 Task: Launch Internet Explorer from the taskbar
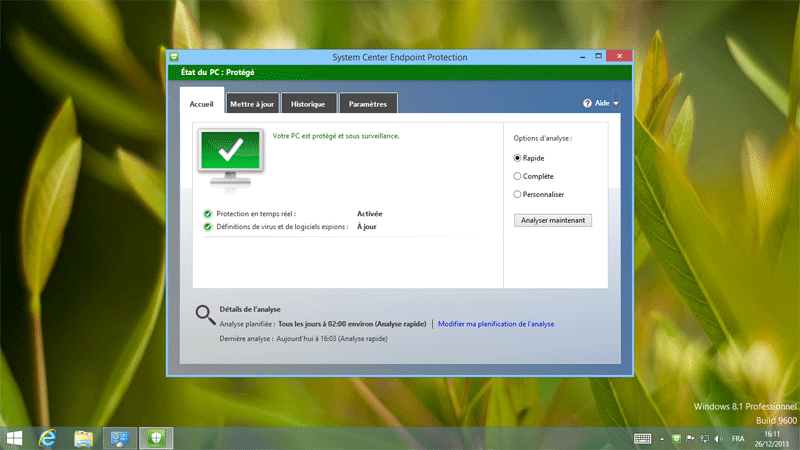47,438
